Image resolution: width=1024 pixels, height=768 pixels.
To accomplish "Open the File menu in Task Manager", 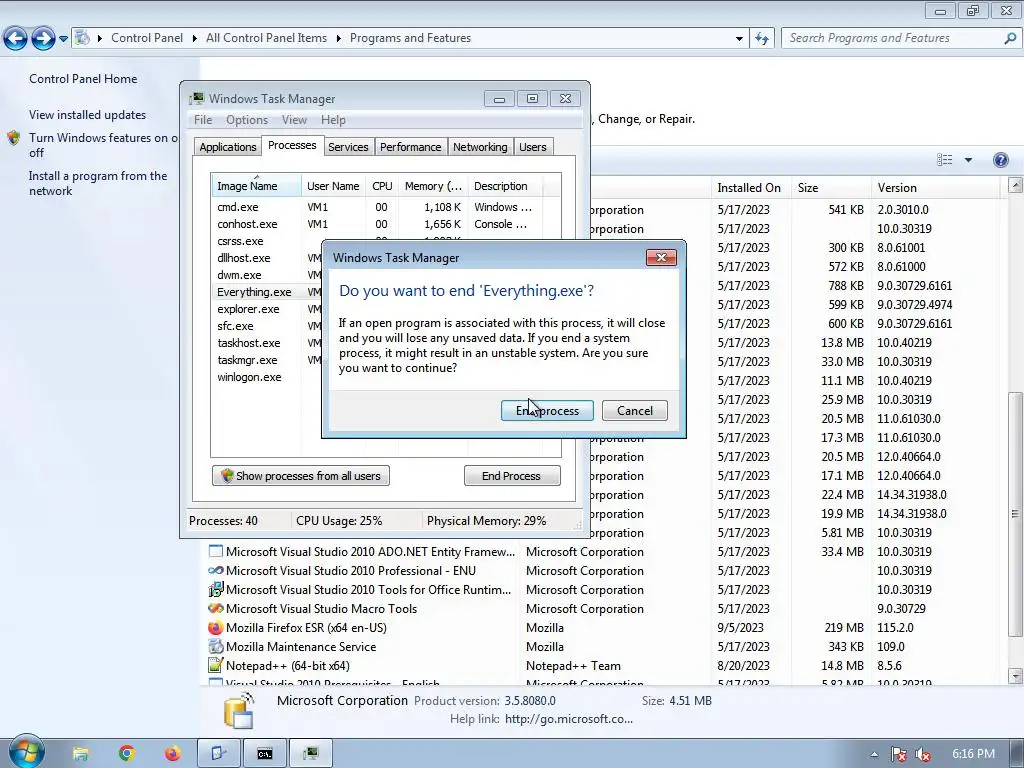I will pos(203,120).
